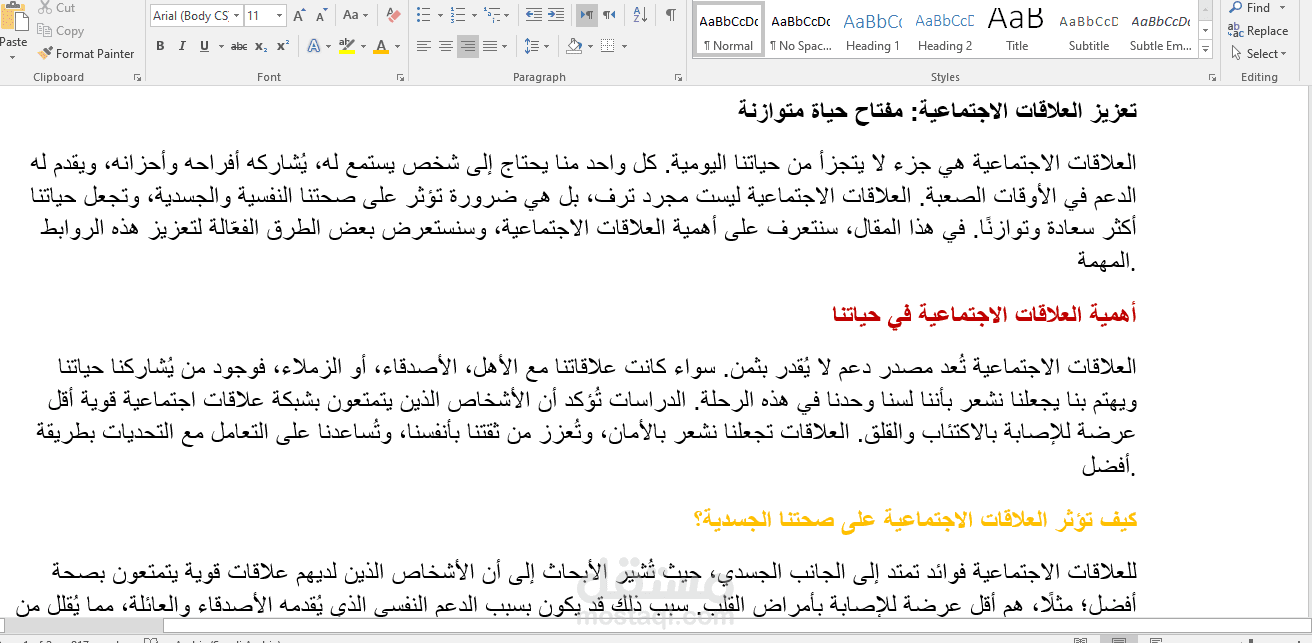1312x643 pixels.
Task: Open font color dropdown arrow
Action: point(396,46)
